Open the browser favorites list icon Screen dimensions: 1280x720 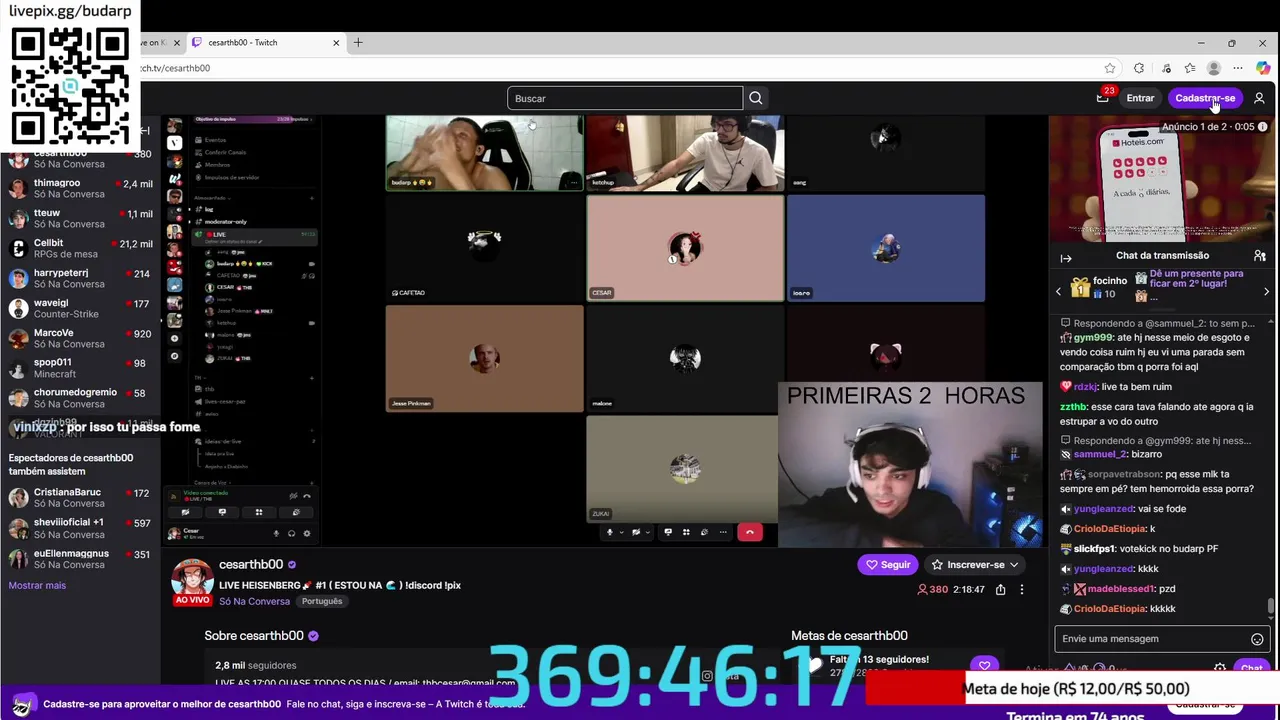[1189, 68]
